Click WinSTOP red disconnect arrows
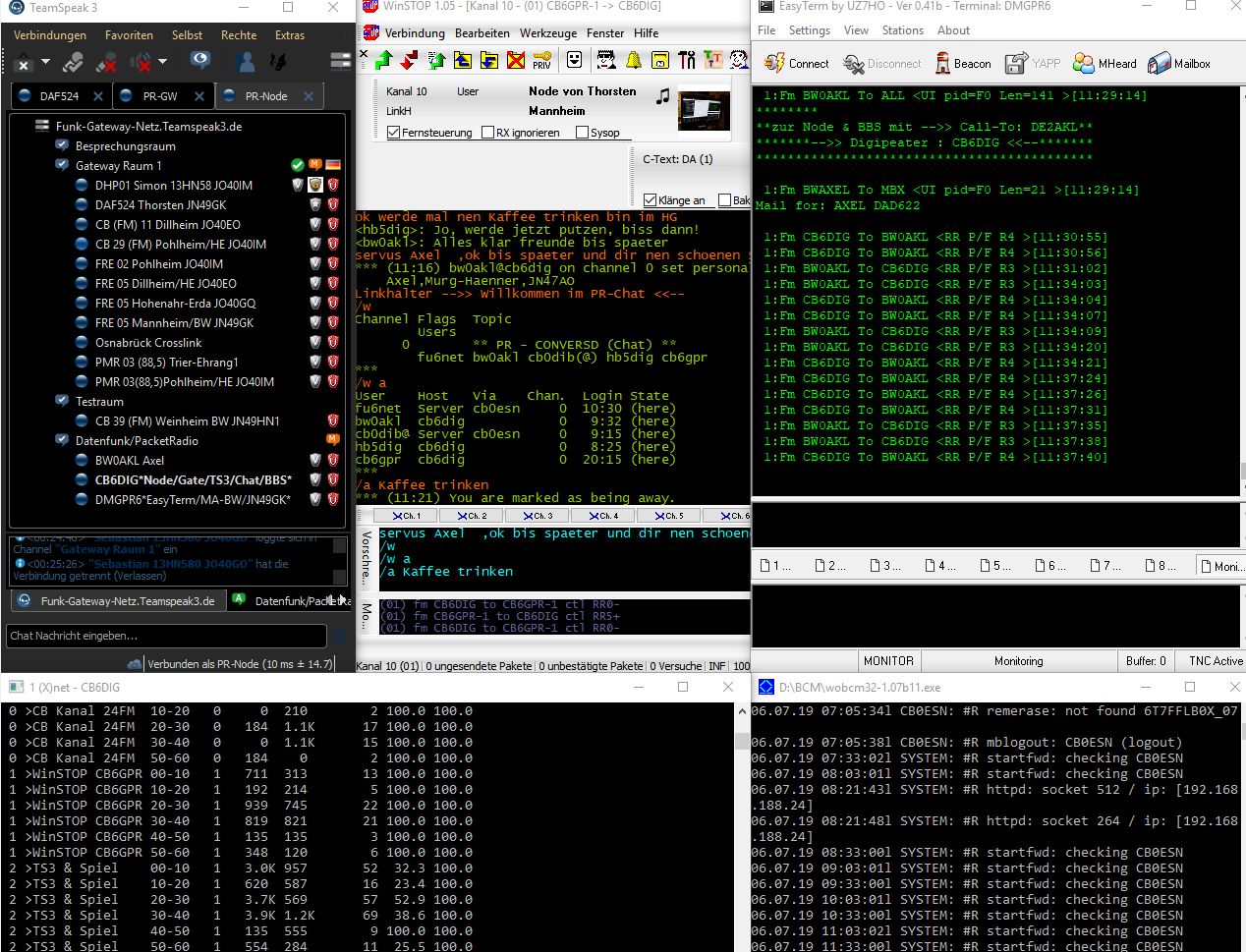This screenshot has height=952, width=1246. (410, 61)
